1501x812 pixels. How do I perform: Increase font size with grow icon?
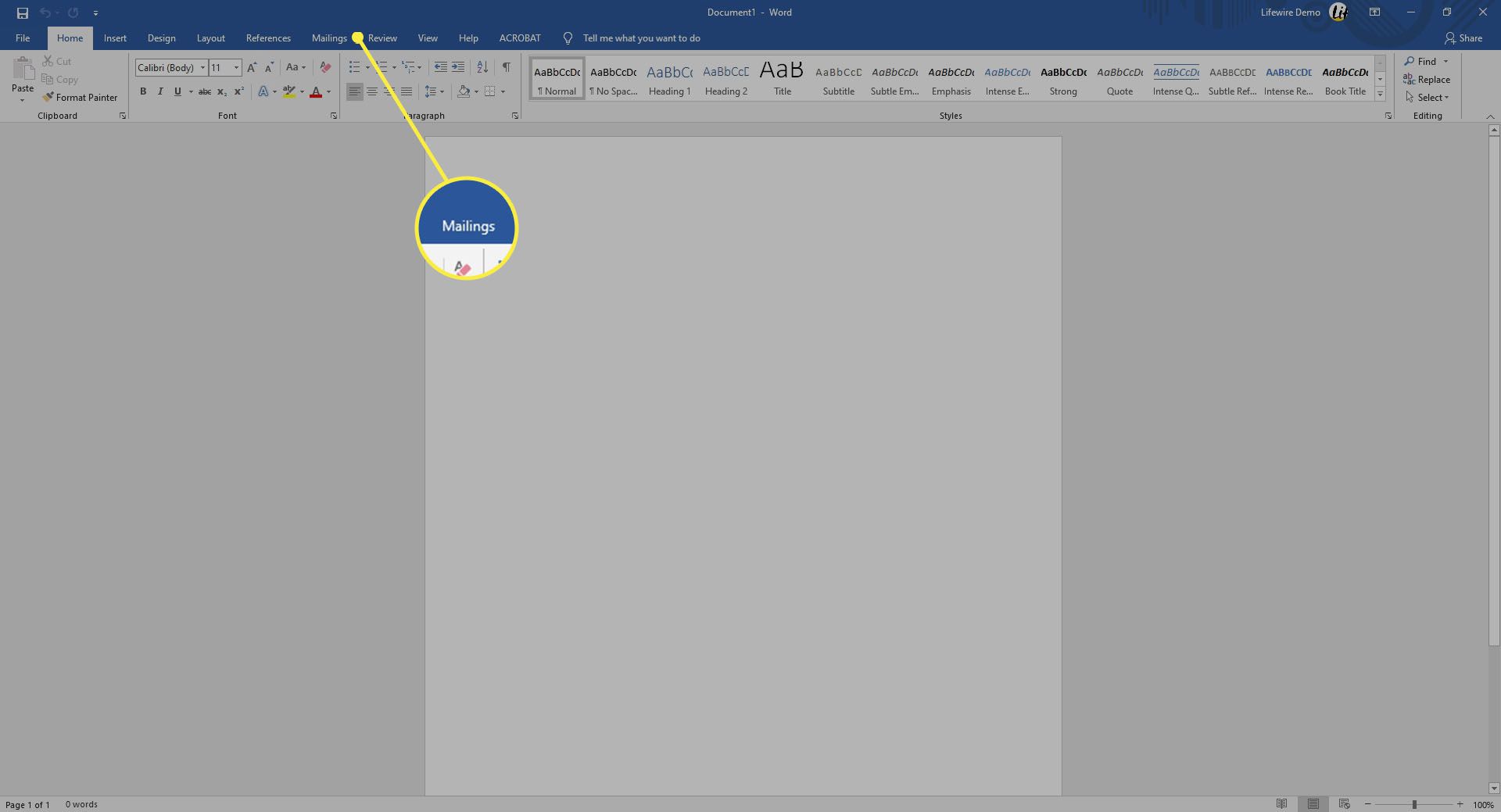[x=252, y=68]
